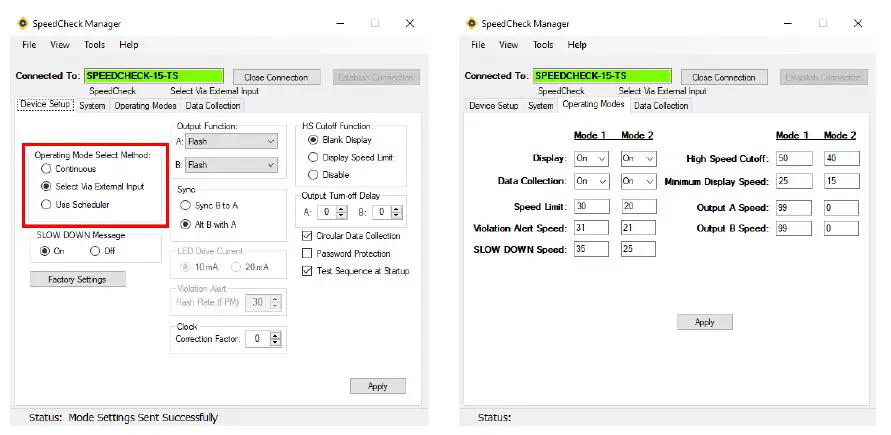
Task: Open Output Function B dropdown
Action: click(232, 165)
